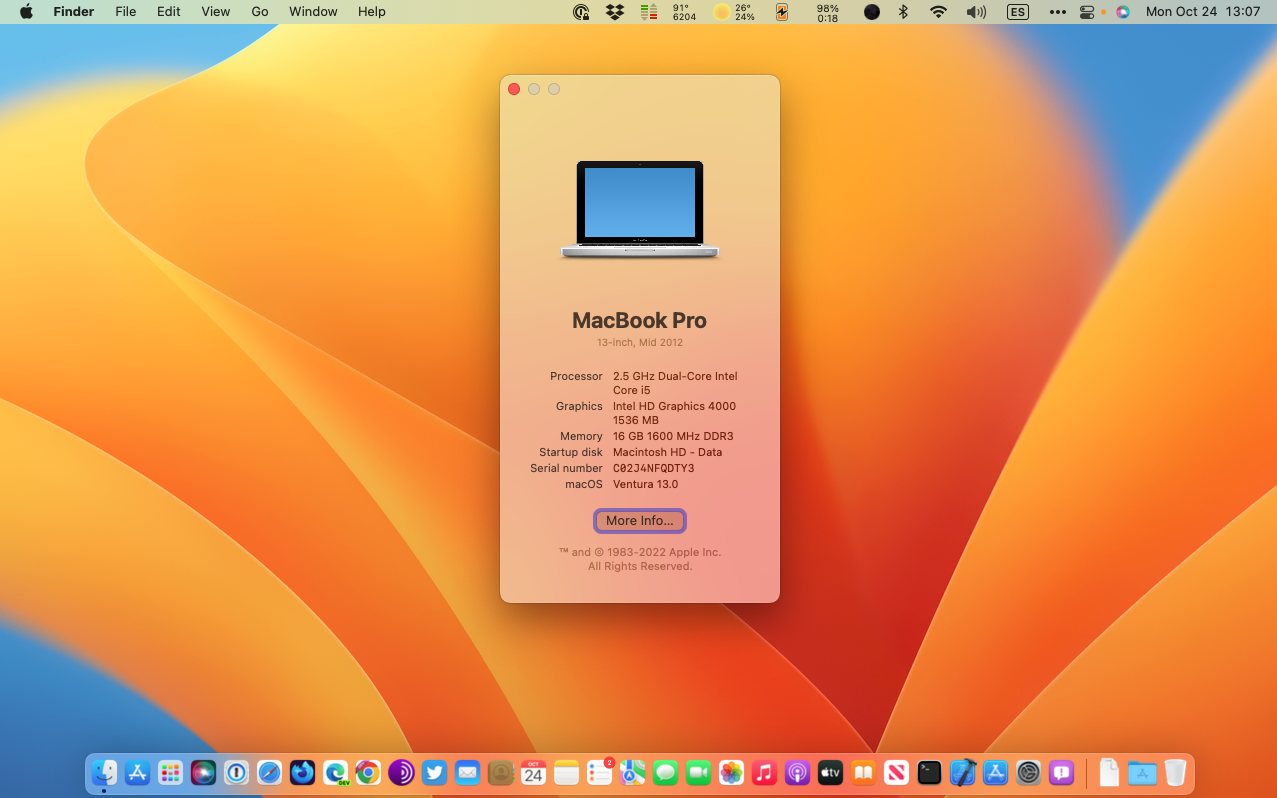Image resolution: width=1277 pixels, height=798 pixels.
Task: Open the View menu
Action: pyautogui.click(x=215, y=12)
